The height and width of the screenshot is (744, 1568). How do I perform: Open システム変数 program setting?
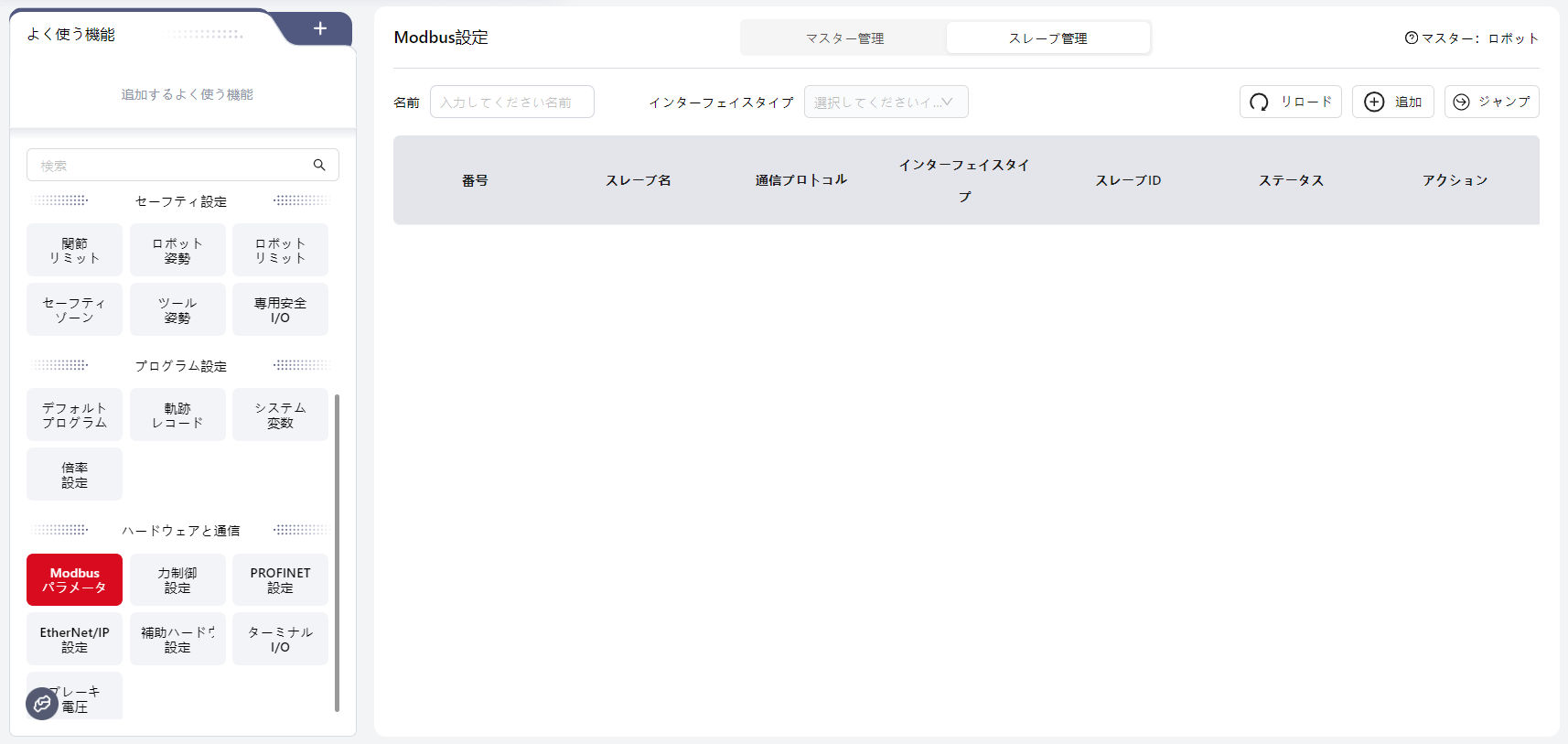[280, 415]
